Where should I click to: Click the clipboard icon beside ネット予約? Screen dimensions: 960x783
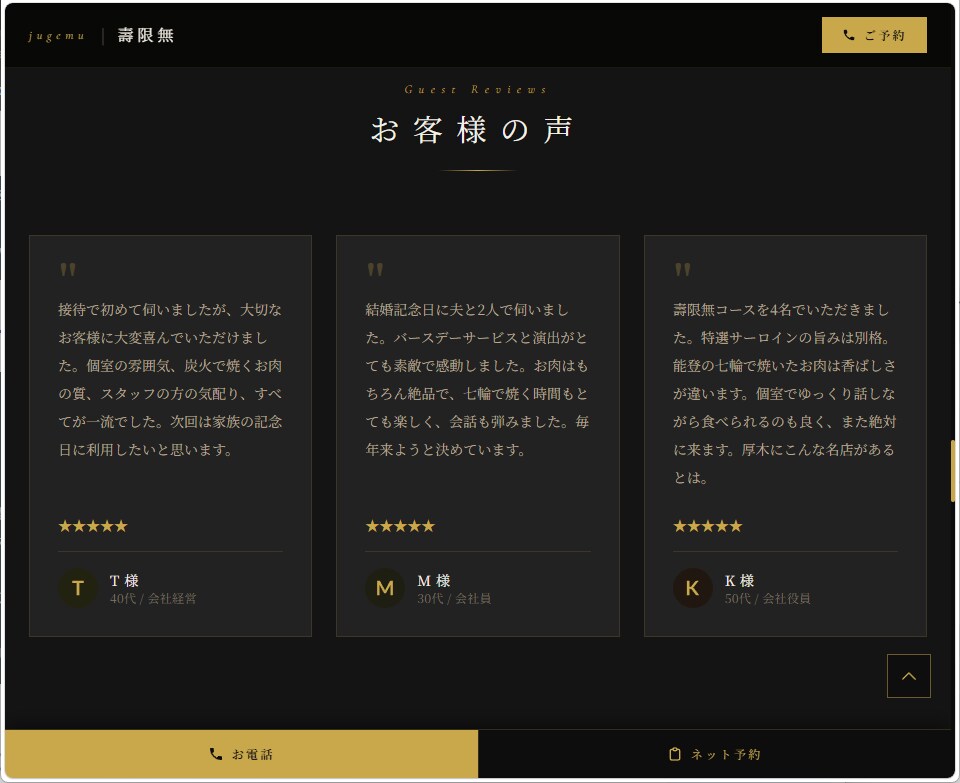point(675,754)
